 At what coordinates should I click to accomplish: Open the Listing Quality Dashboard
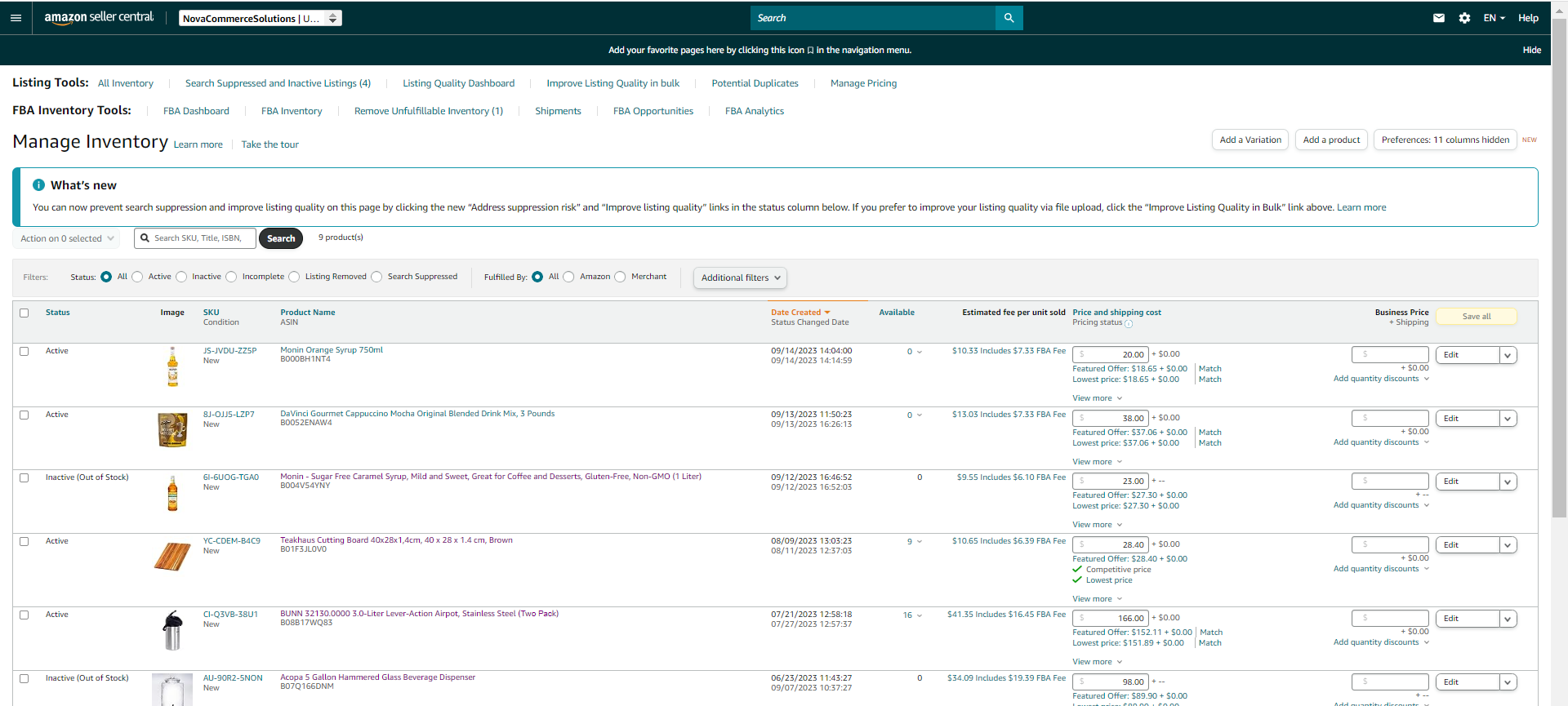tap(458, 83)
